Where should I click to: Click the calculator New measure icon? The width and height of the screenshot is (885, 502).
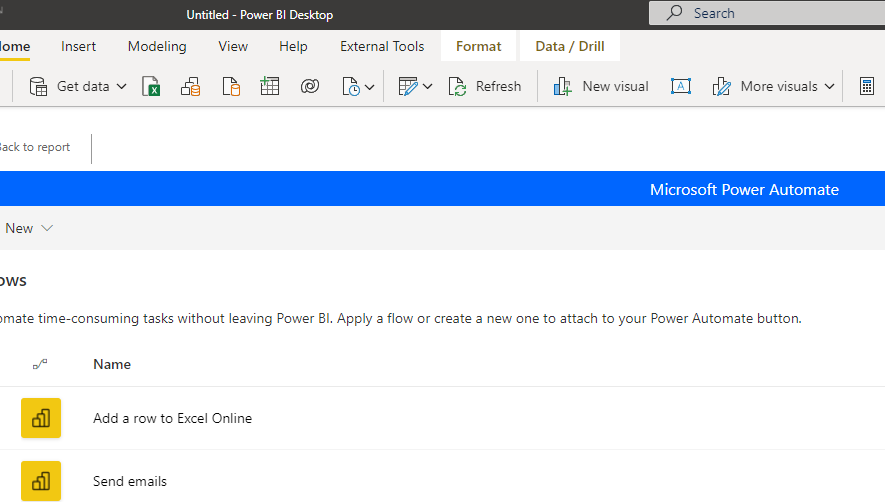tap(867, 86)
